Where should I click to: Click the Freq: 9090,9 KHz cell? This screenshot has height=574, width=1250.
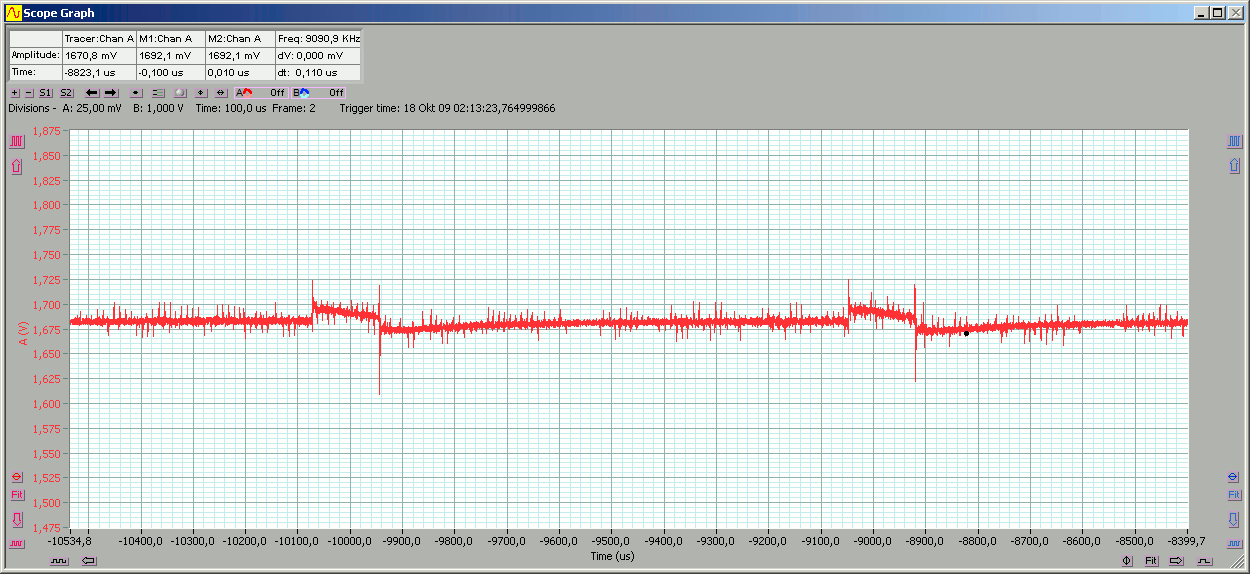[x=318, y=39]
